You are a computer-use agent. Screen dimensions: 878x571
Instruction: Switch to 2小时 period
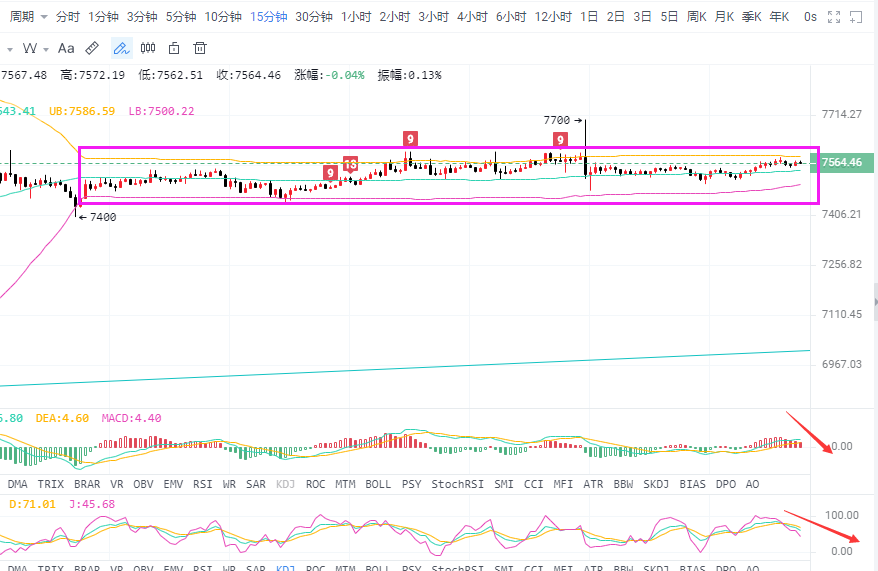pos(395,17)
